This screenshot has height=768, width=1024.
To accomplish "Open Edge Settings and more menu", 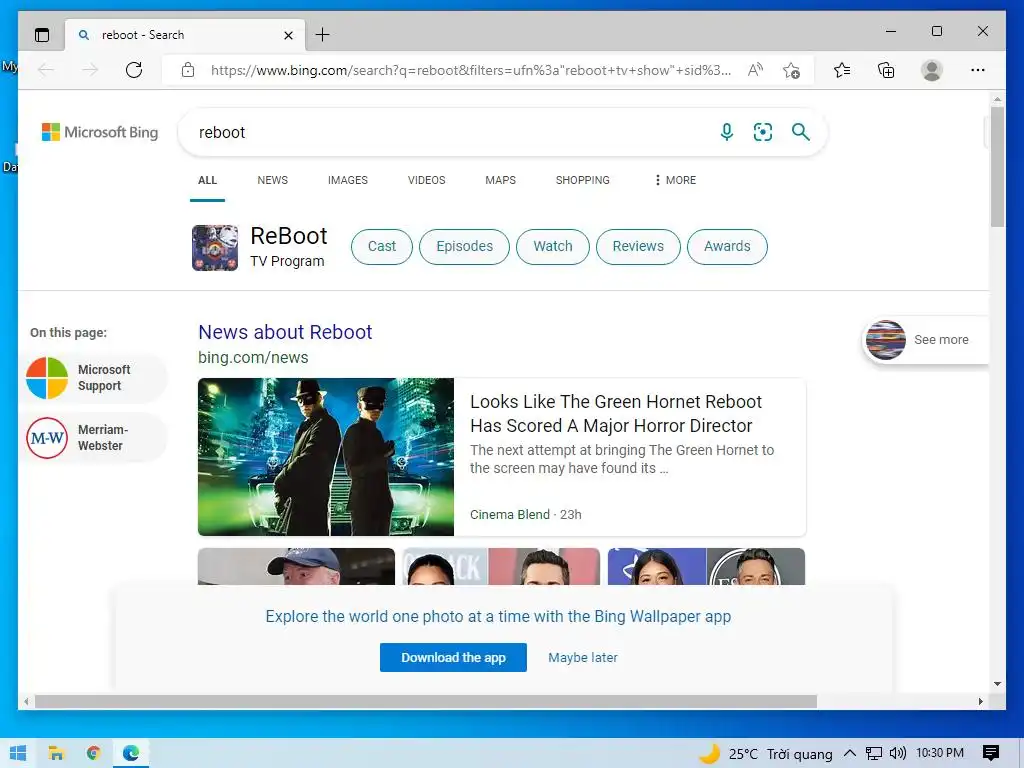I will (x=978, y=70).
